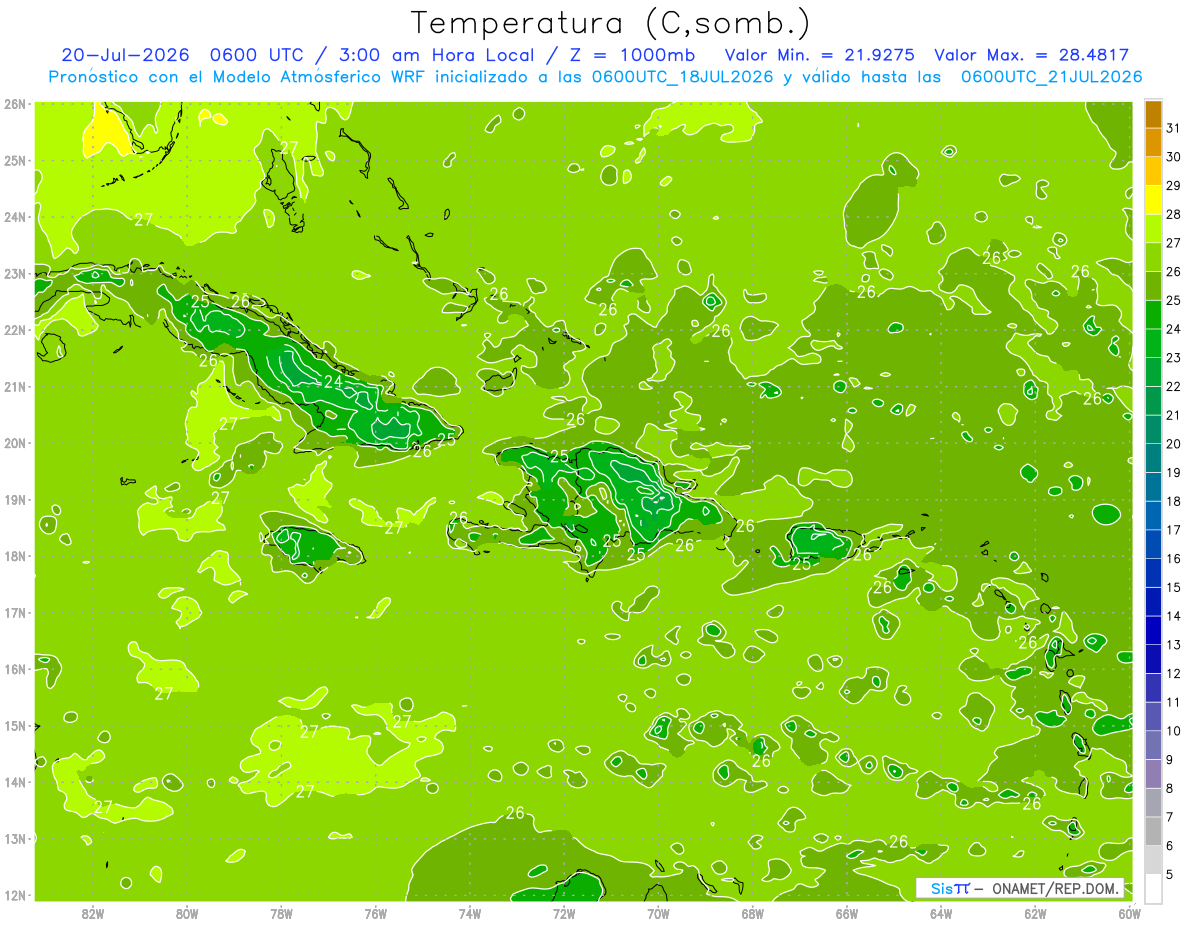Click the "25N" latitude axis label
The width and height of the screenshot is (1200, 927).
(x=14, y=160)
